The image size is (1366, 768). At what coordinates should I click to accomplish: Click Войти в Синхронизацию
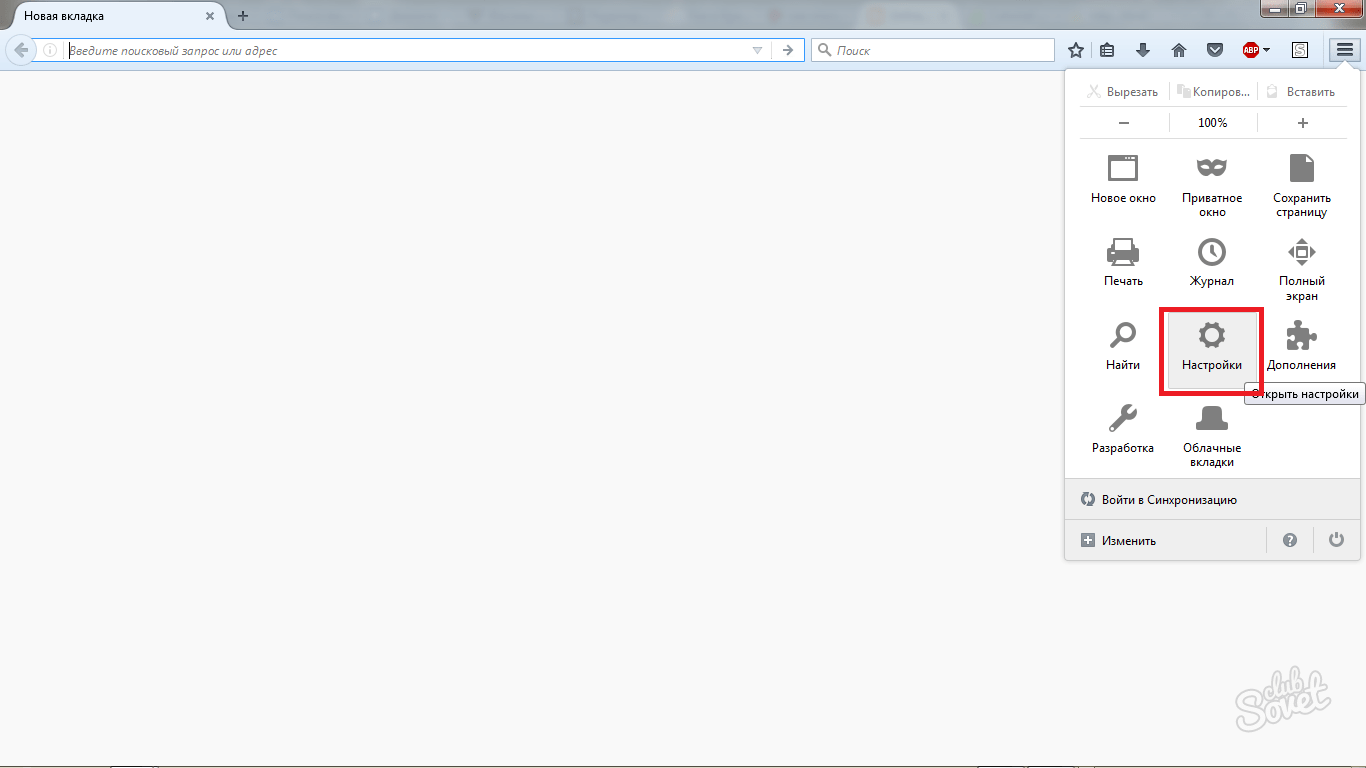point(1169,500)
